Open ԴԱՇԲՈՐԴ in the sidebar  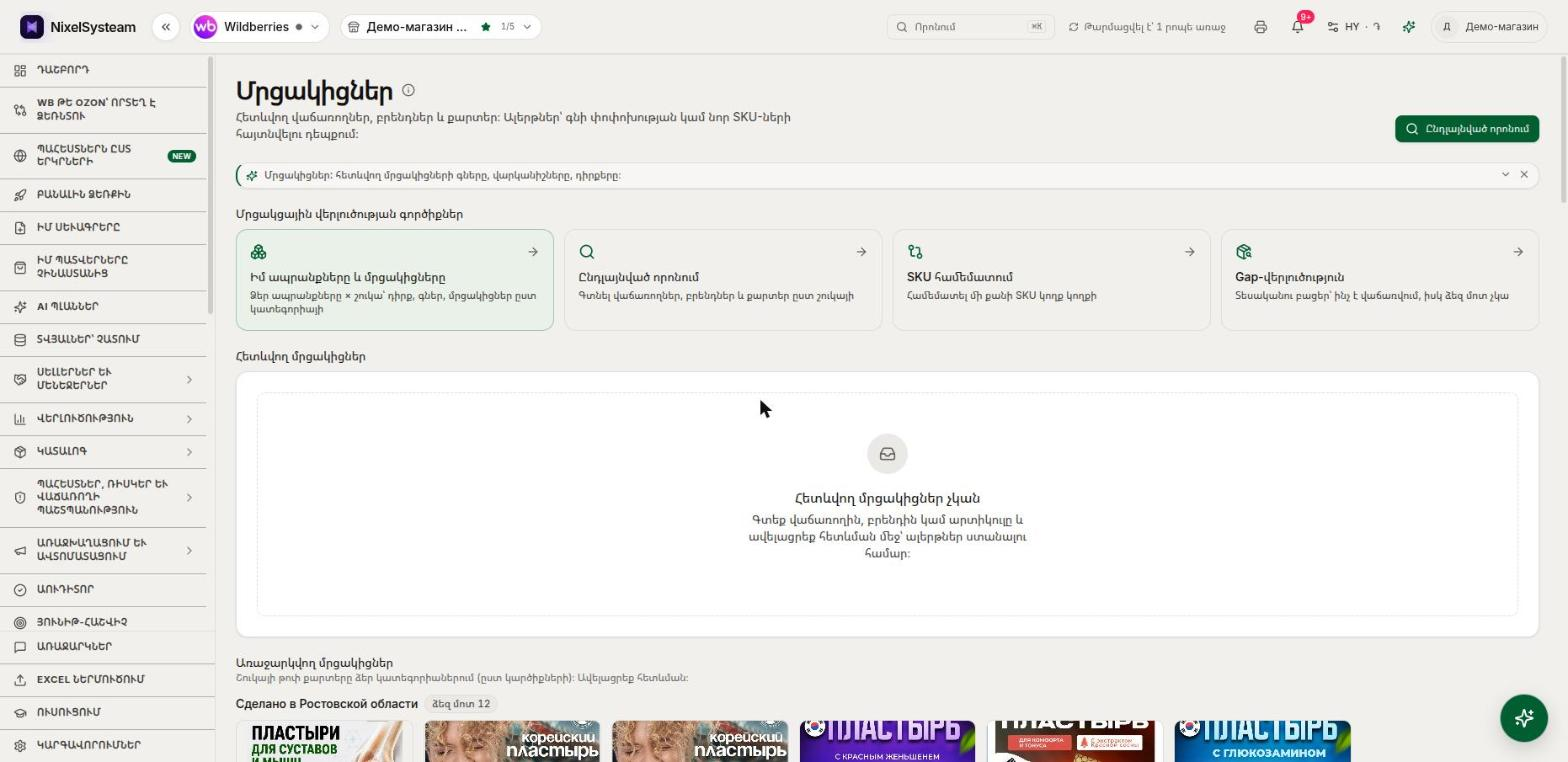click(x=103, y=70)
